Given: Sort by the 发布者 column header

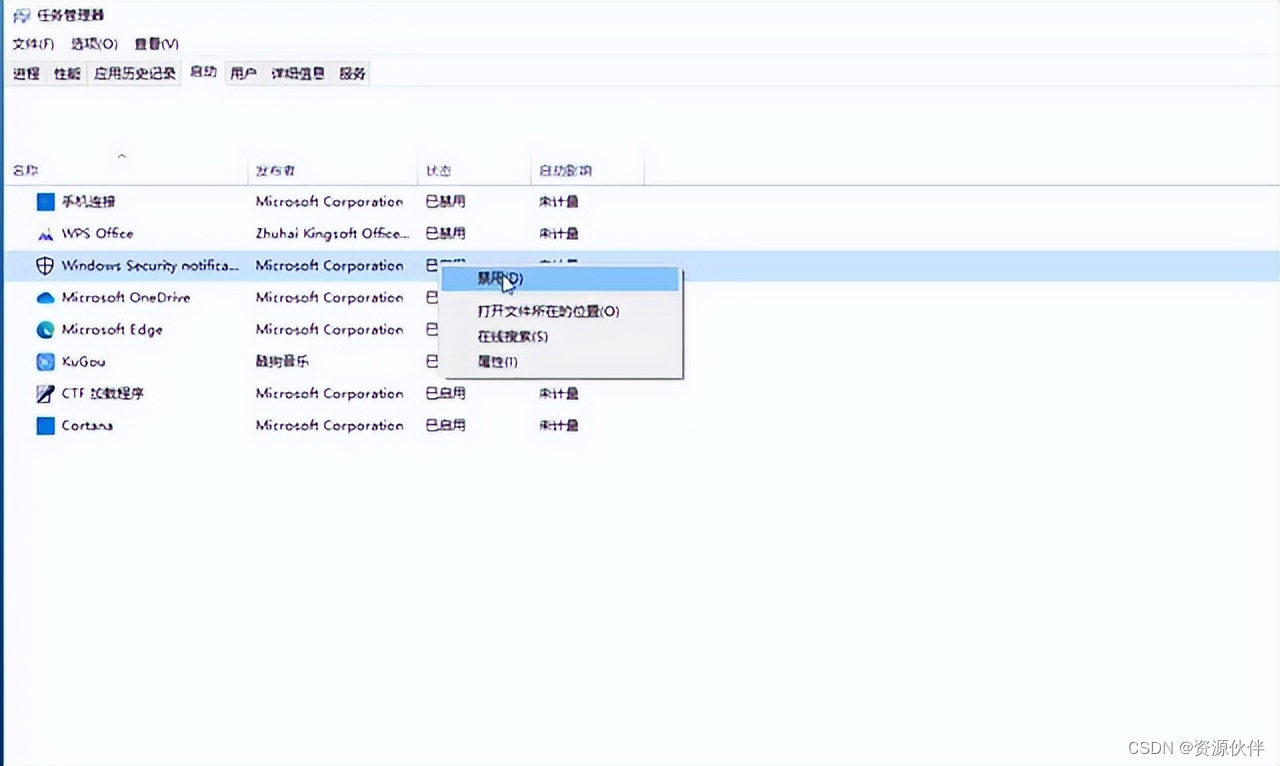Looking at the screenshot, I should tap(276, 171).
